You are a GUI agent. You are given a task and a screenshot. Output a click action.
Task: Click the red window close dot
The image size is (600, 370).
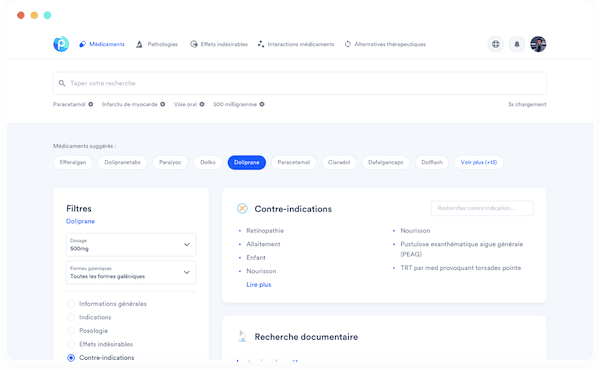(x=21, y=15)
